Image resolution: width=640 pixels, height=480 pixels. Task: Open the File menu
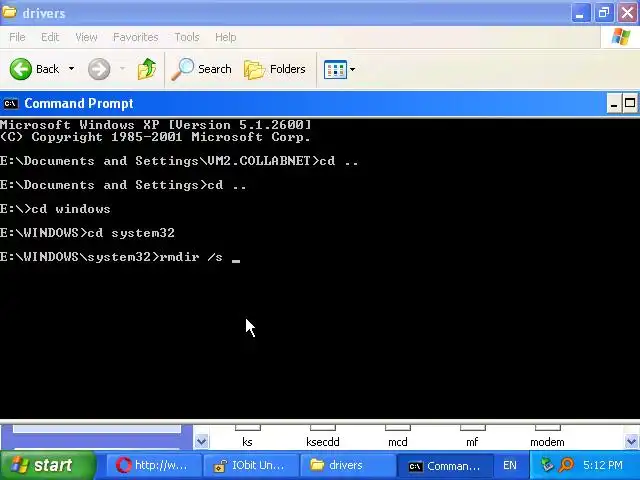[x=17, y=37]
